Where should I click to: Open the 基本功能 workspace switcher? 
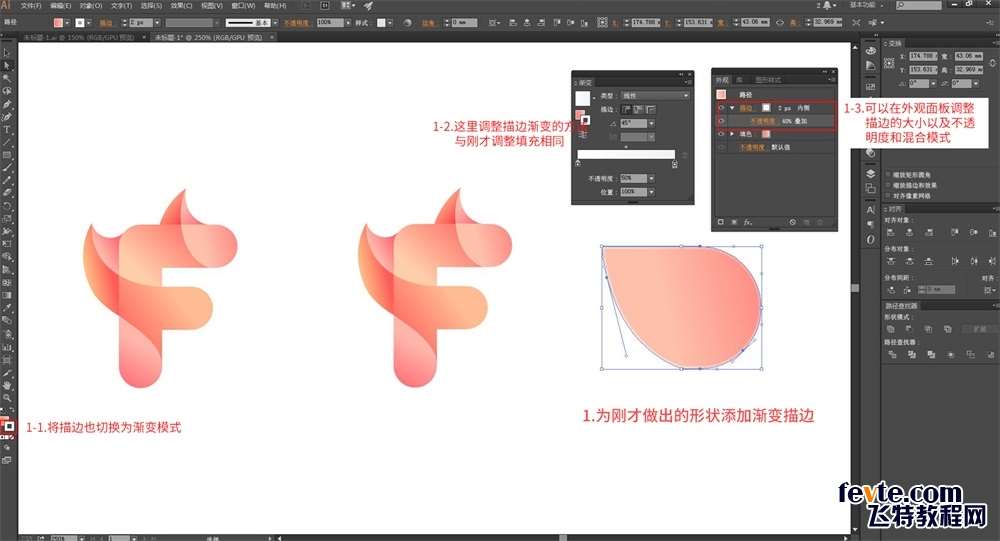tap(867, 5)
